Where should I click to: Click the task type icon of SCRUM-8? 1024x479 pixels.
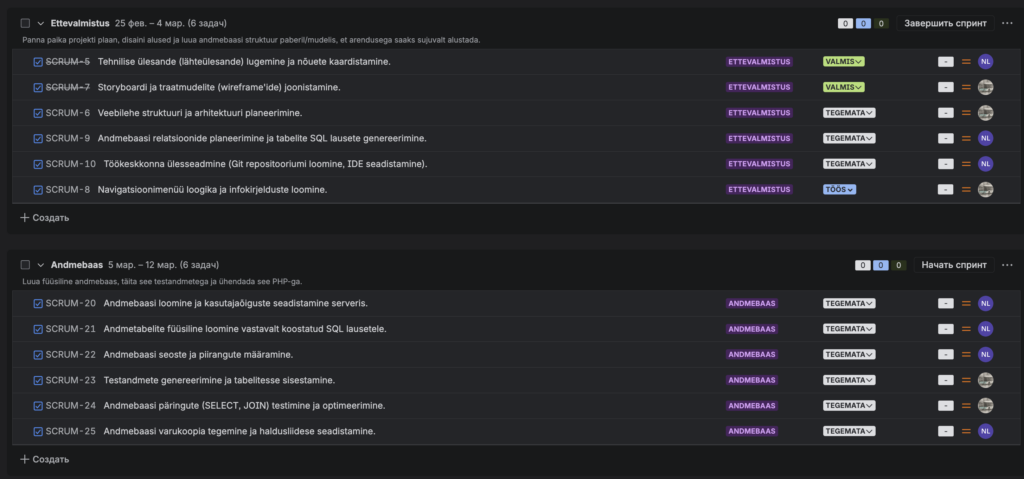(38, 189)
